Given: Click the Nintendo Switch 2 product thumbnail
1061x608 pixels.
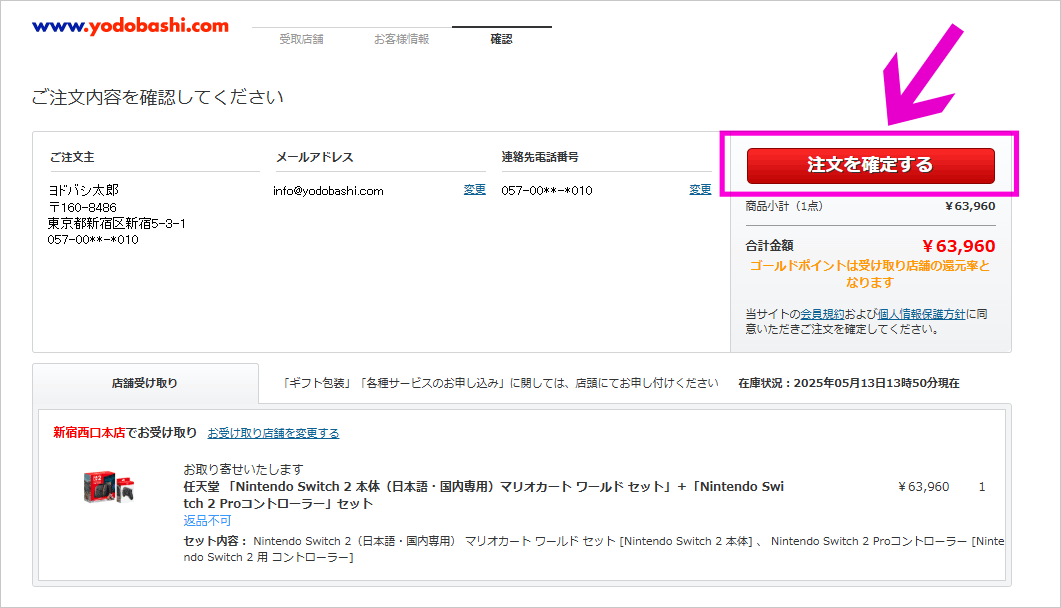Looking at the screenshot, I should tap(109, 487).
